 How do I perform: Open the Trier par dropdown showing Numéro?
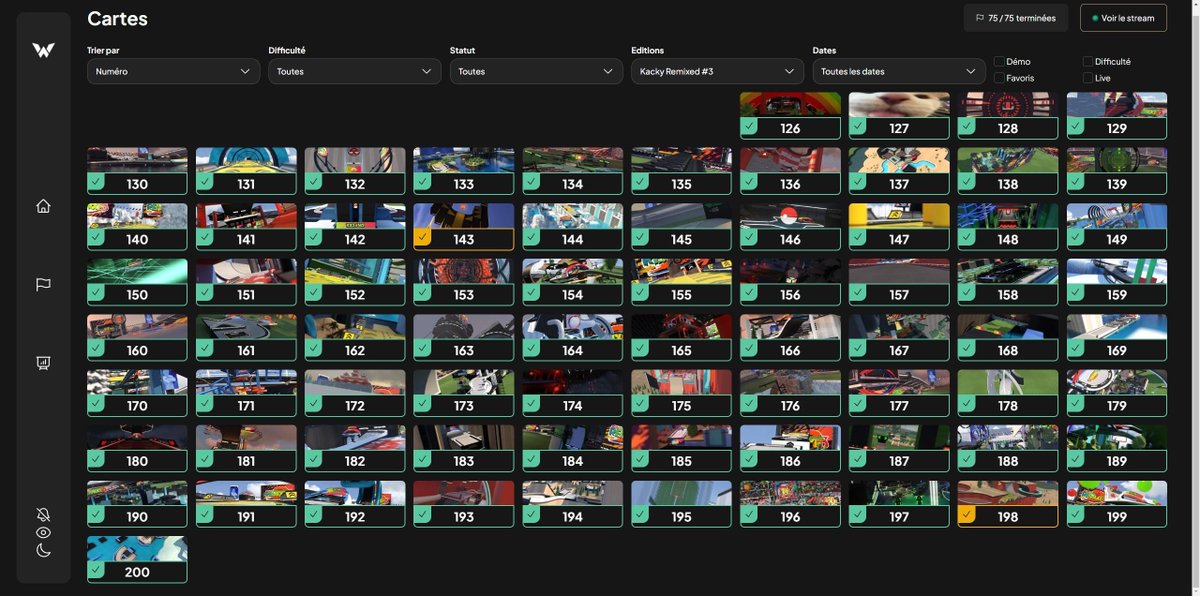pos(173,71)
